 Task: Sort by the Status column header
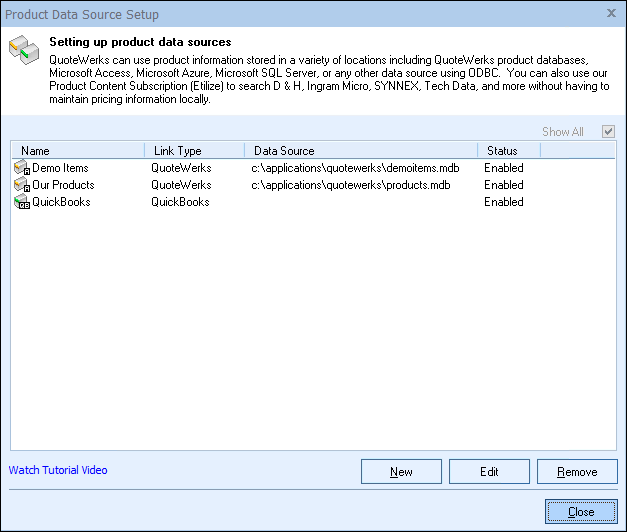click(x=508, y=151)
